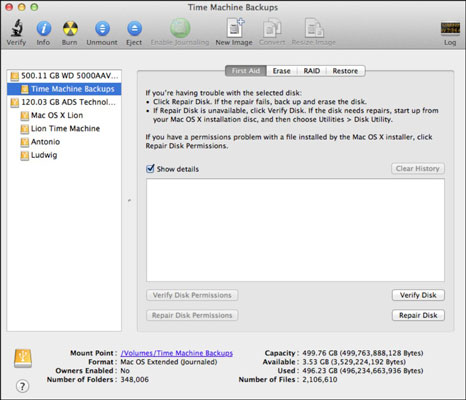This screenshot has height=400, width=466.
Task: Switch to the First Aid tab
Action: pyautogui.click(x=246, y=71)
